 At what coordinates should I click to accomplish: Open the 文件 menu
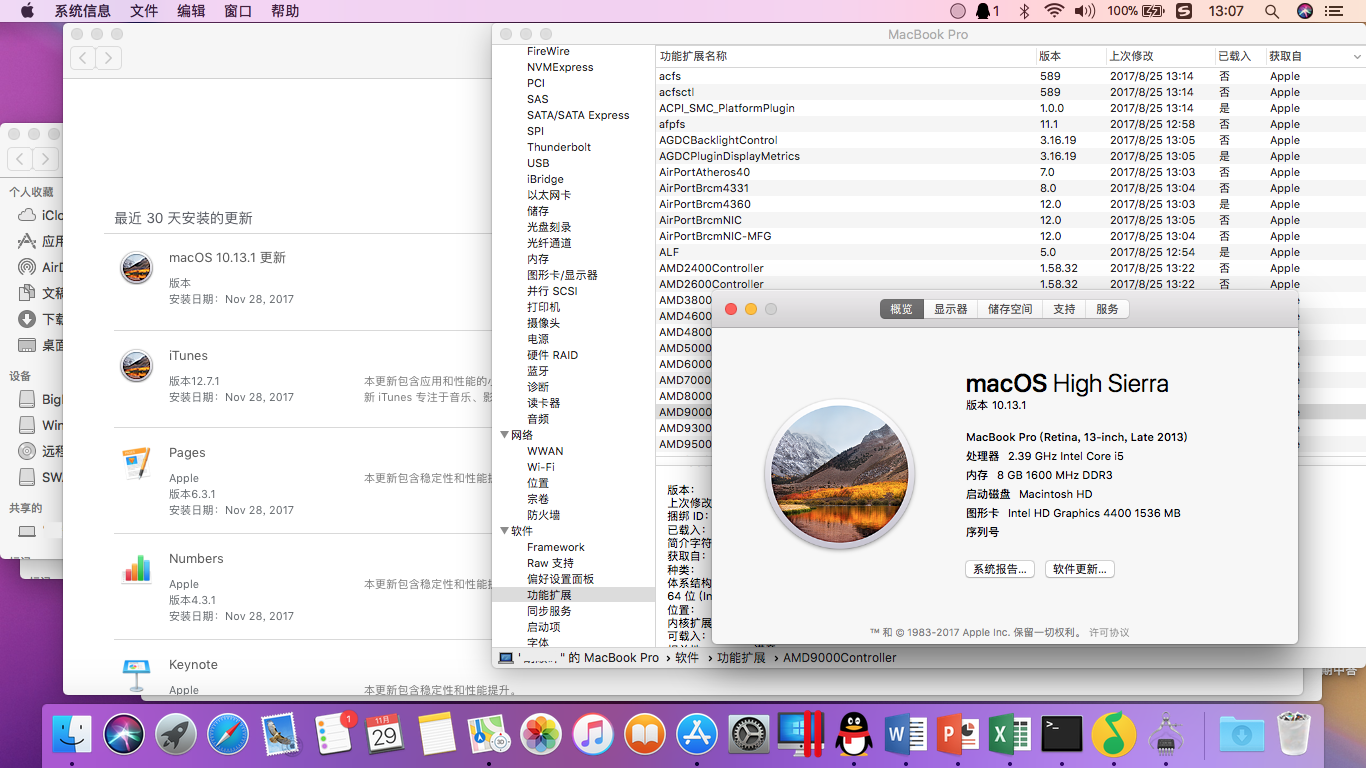pos(144,11)
